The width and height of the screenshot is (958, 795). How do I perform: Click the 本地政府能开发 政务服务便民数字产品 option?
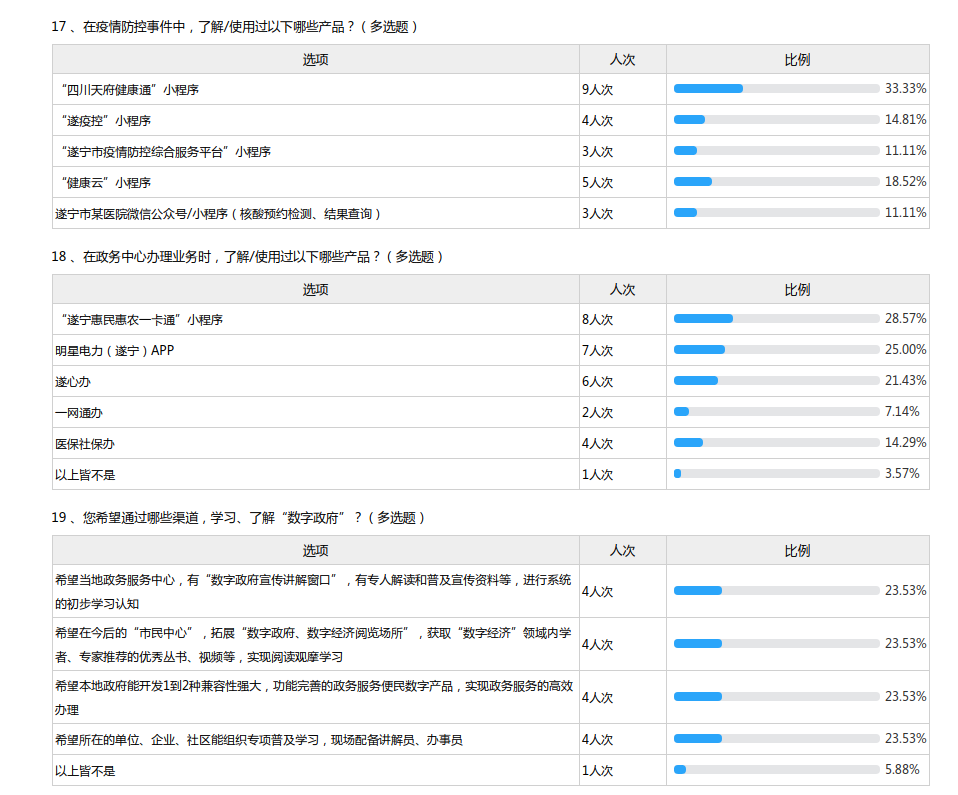click(313, 687)
